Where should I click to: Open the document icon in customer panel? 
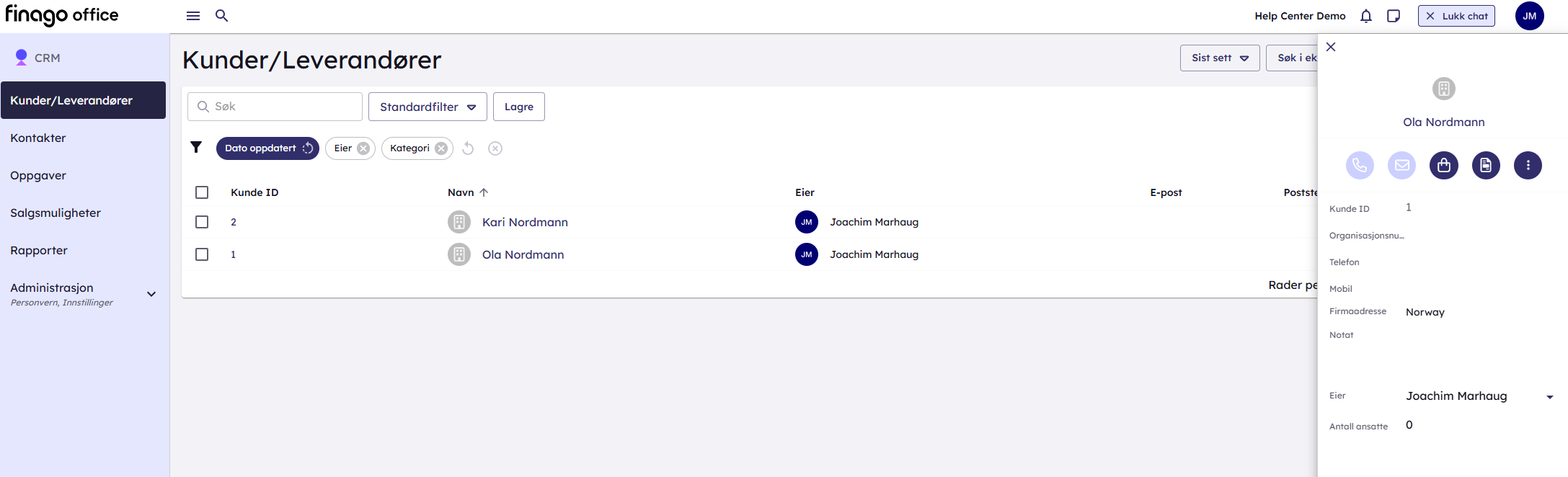tap(1486, 166)
